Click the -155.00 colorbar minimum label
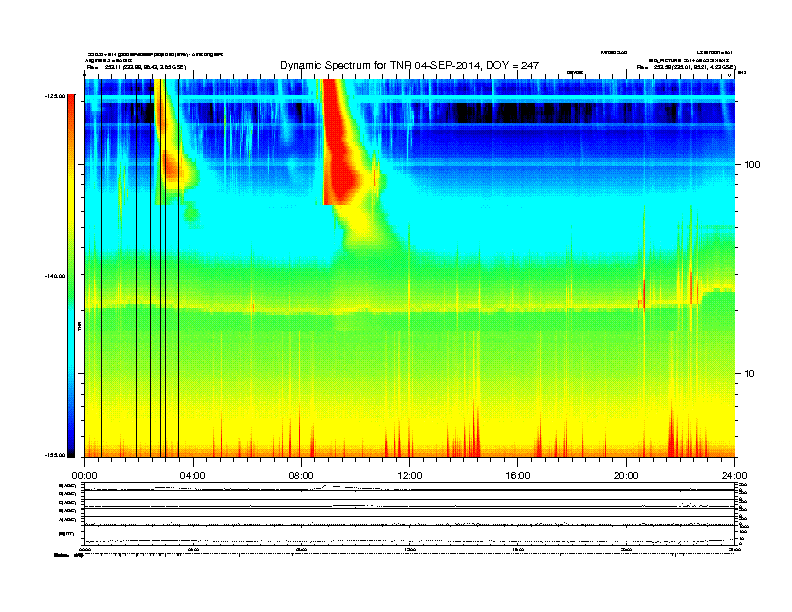The width and height of the screenshot is (792, 612). [55, 455]
